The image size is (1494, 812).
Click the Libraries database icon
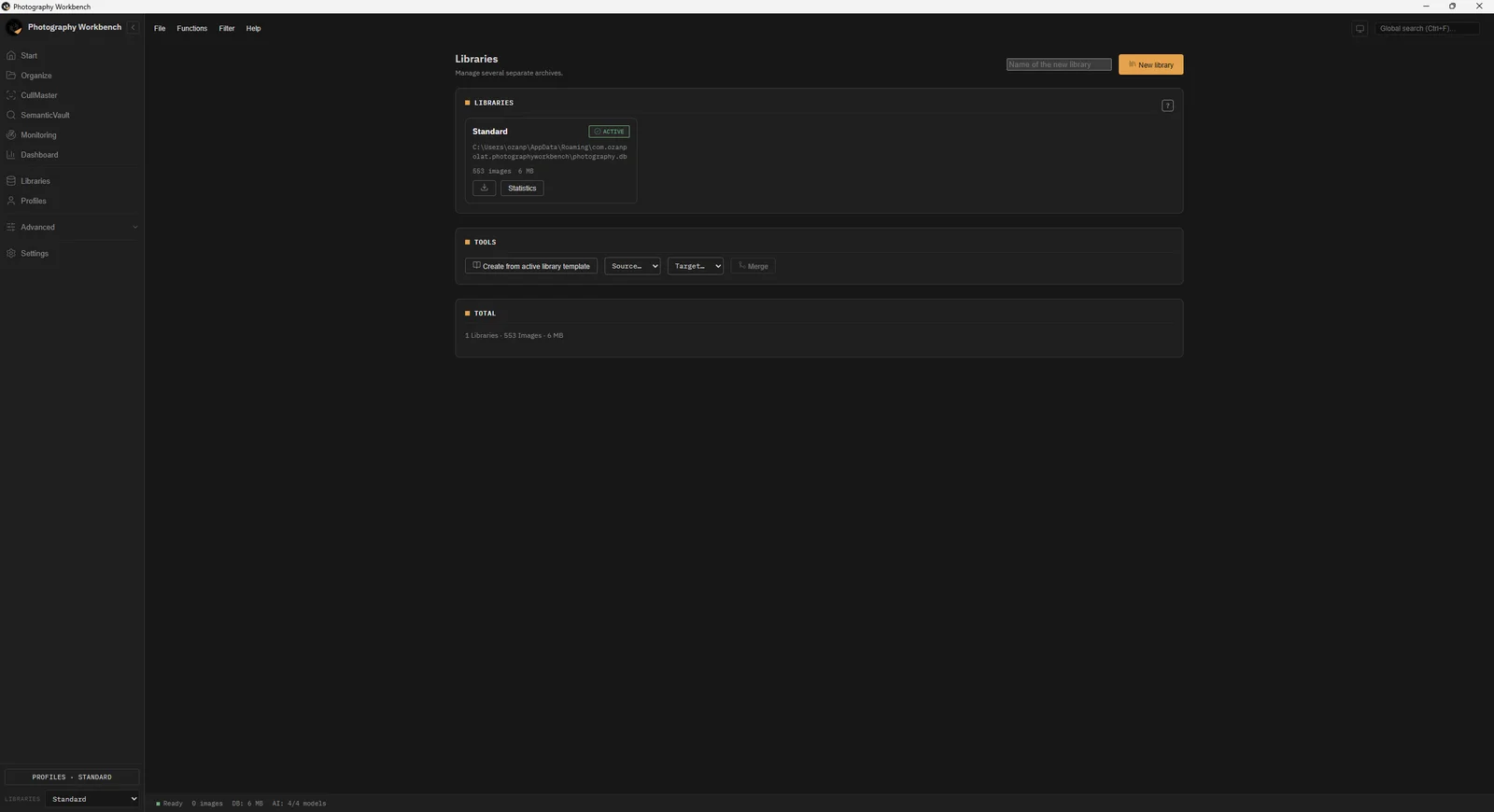tap(11, 181)
